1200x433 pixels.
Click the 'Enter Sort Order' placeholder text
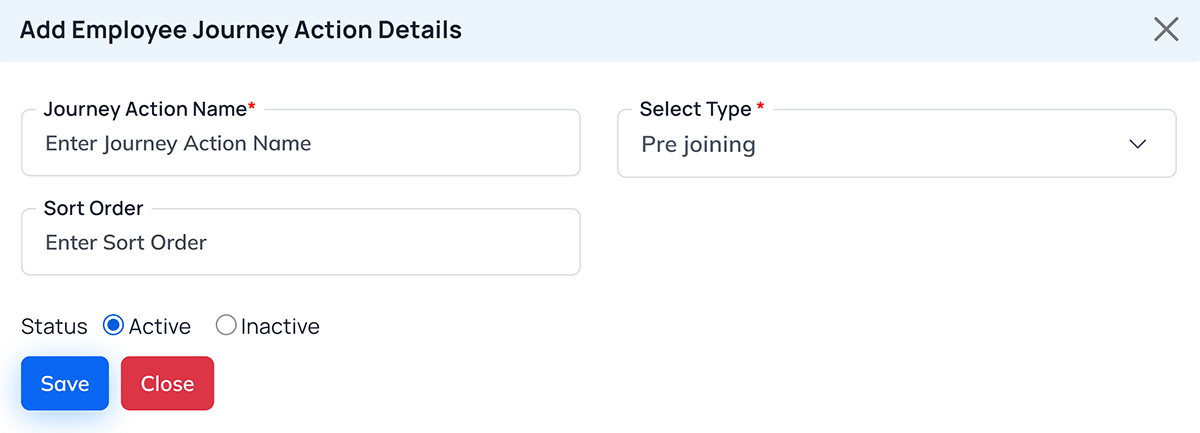point(126,242)
